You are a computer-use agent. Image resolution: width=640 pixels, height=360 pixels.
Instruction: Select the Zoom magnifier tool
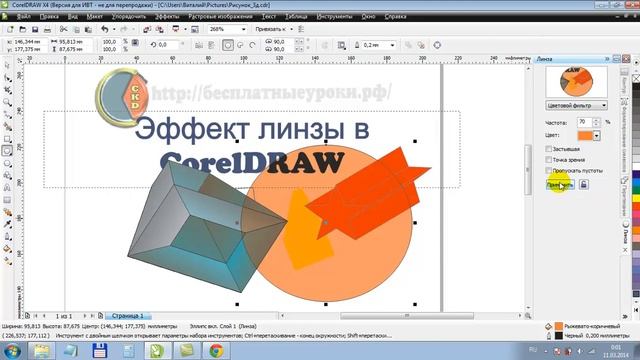(x=7, y=102)
